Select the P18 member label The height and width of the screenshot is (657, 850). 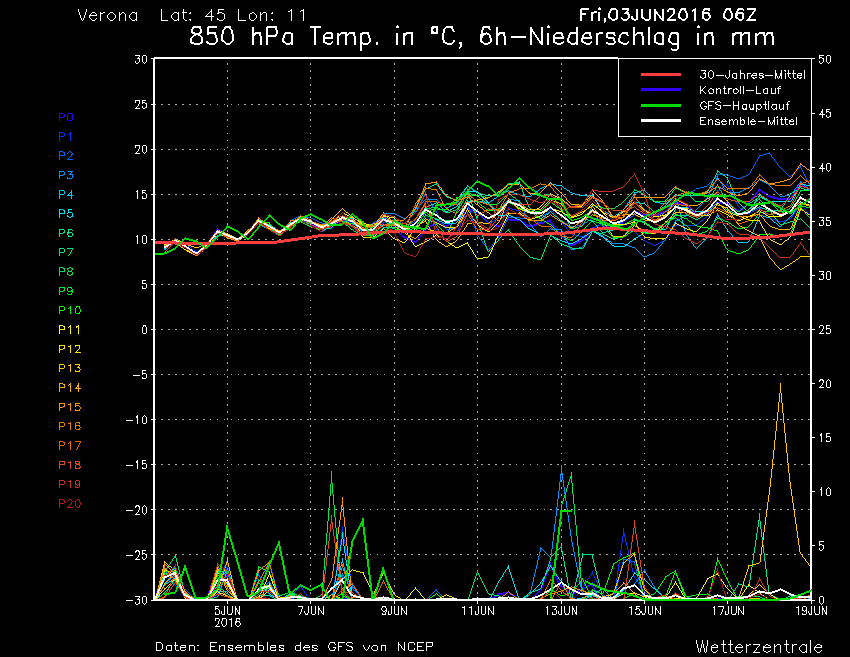pyautogui.click(x=69, y=465)
